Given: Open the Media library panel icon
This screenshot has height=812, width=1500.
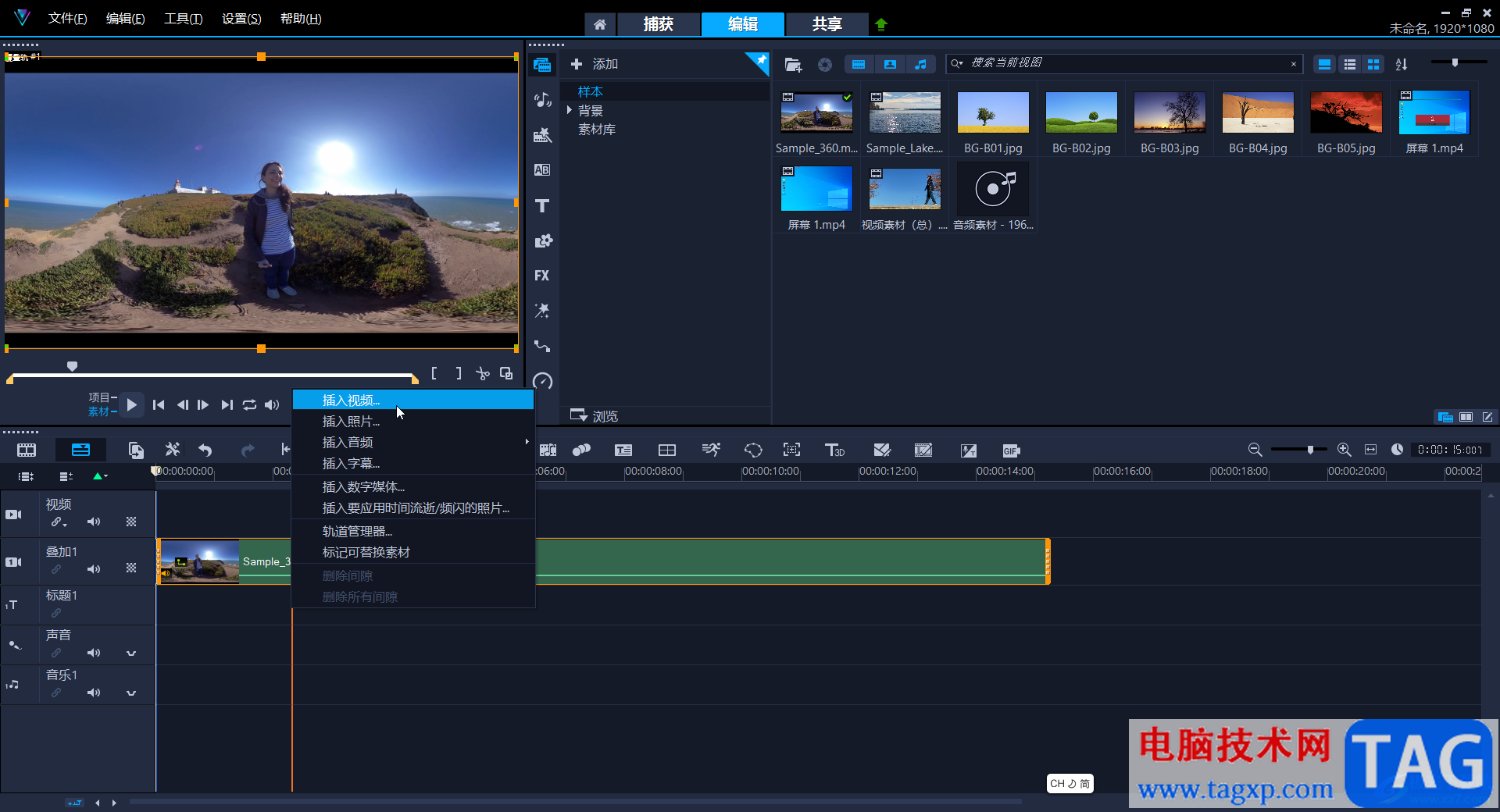Looking at the screenshot, I should click(x=542, y=65).
